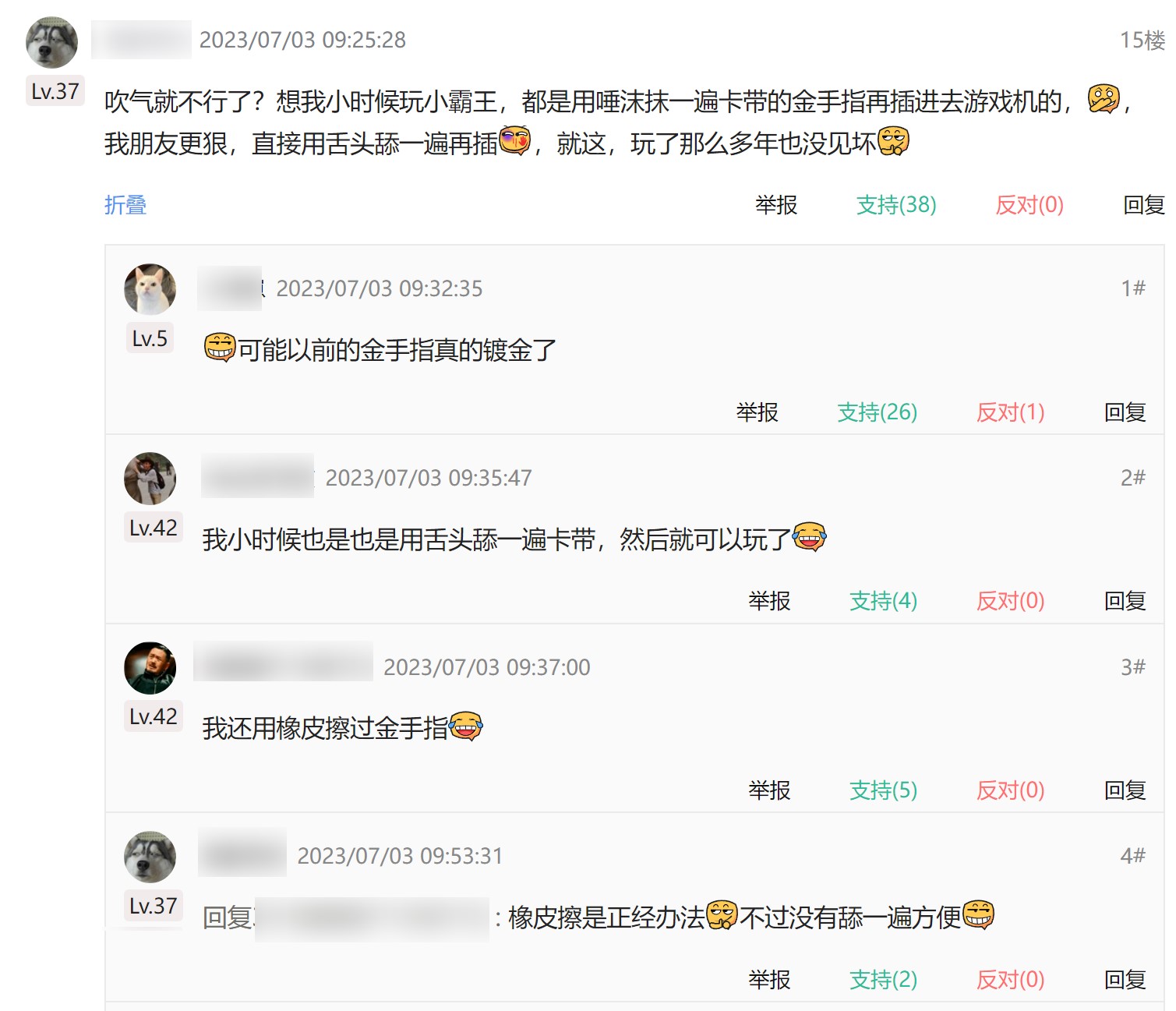Click the husky avatar on reply 4#
Image resolution: width=1176 pixels, height=1011 pixels.
coord(150,857)
